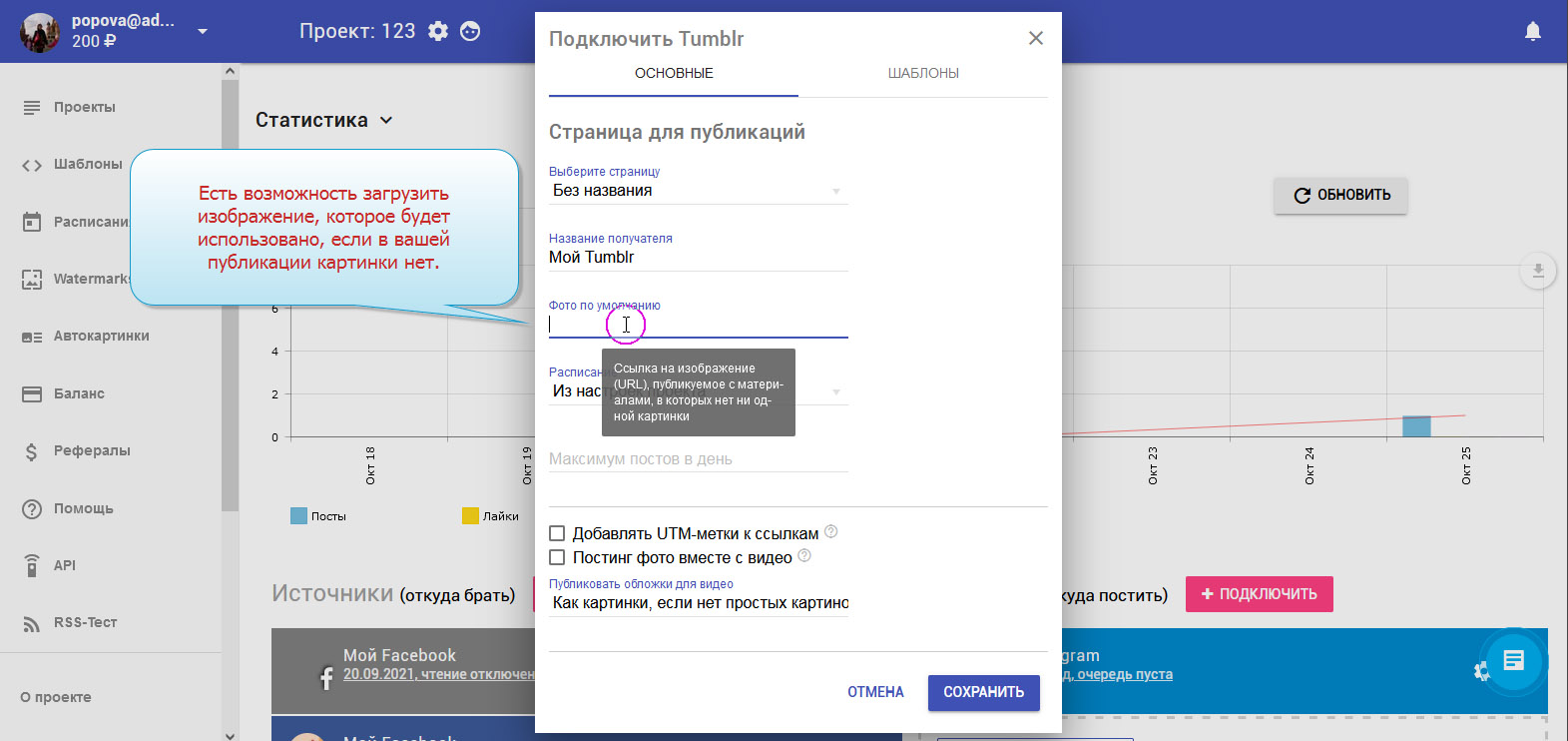Open the chat support widget
This screenshot has width=1568, height=741.
coord(1513,661)
